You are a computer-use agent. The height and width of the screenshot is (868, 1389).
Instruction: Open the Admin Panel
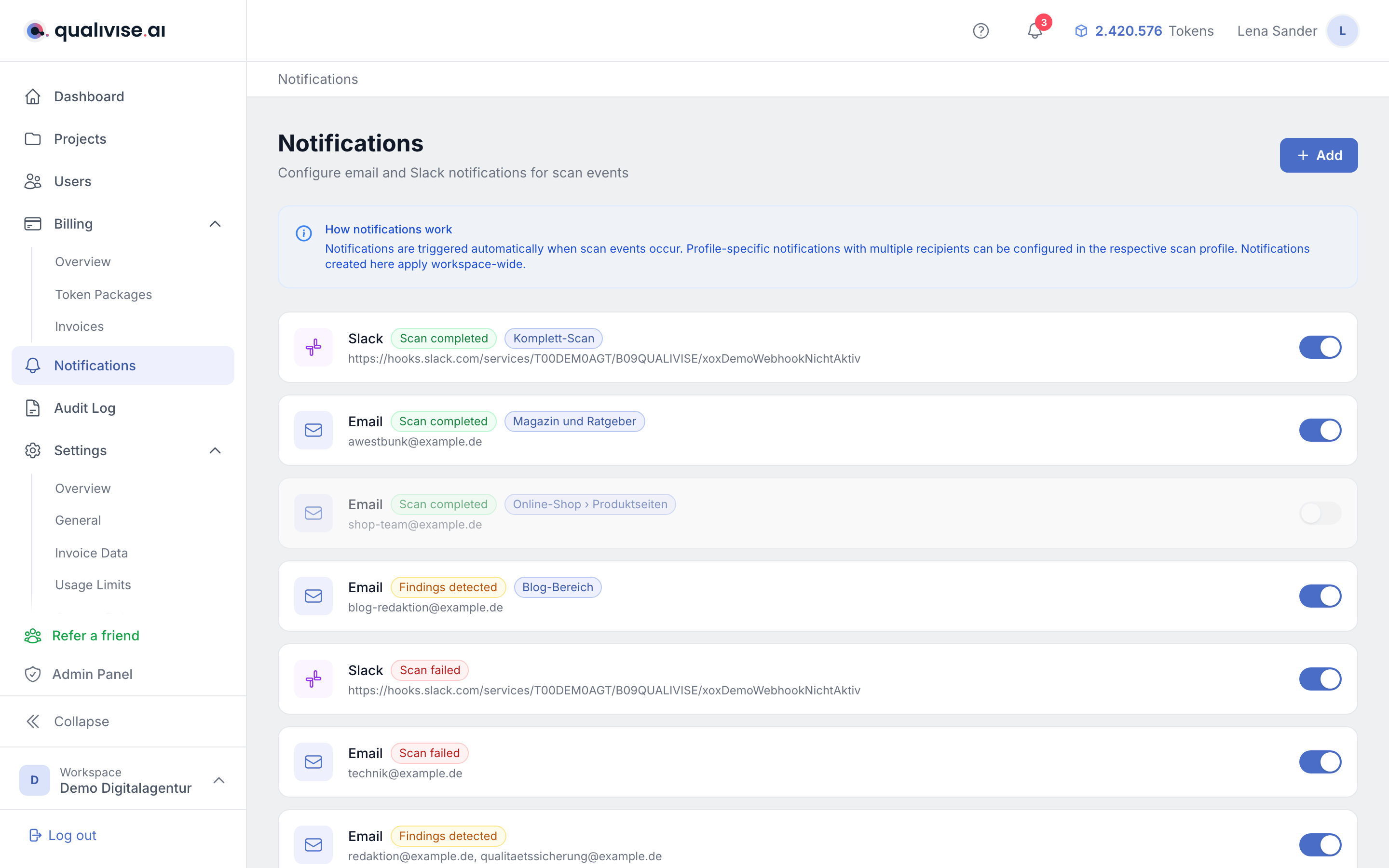pos(78,674)
